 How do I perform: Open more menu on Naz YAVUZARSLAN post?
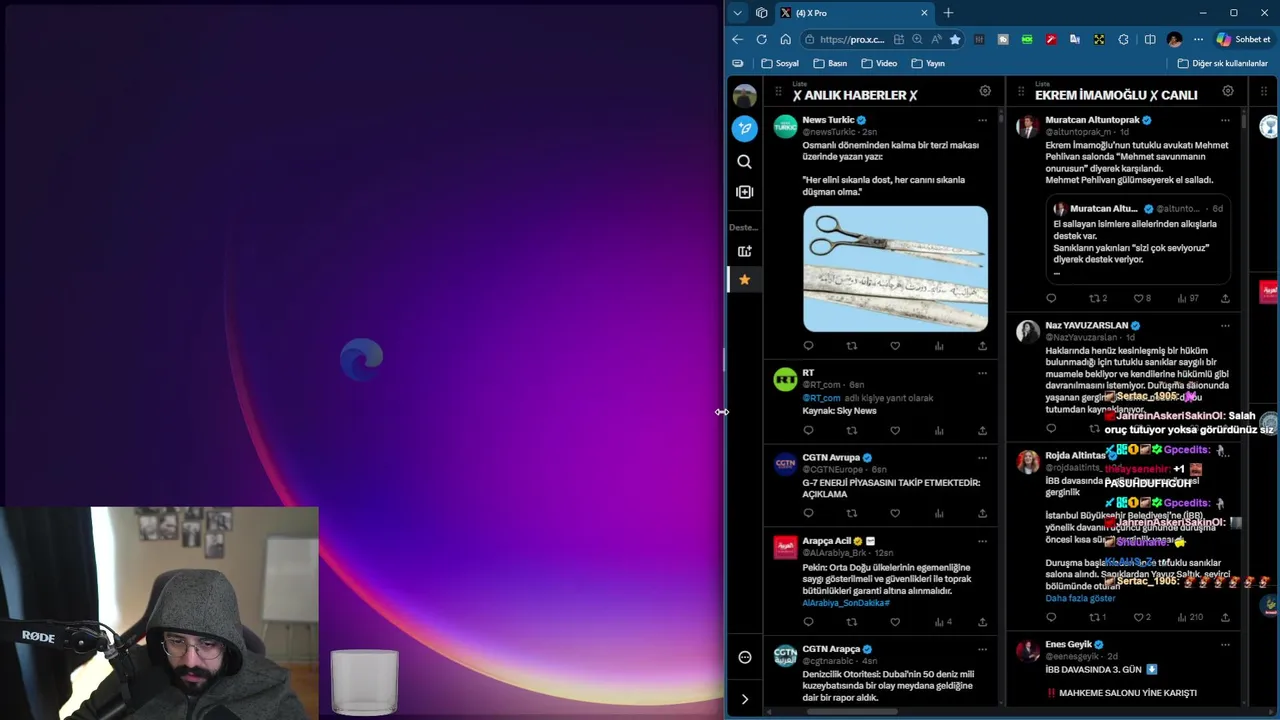tap(1225, 325)
